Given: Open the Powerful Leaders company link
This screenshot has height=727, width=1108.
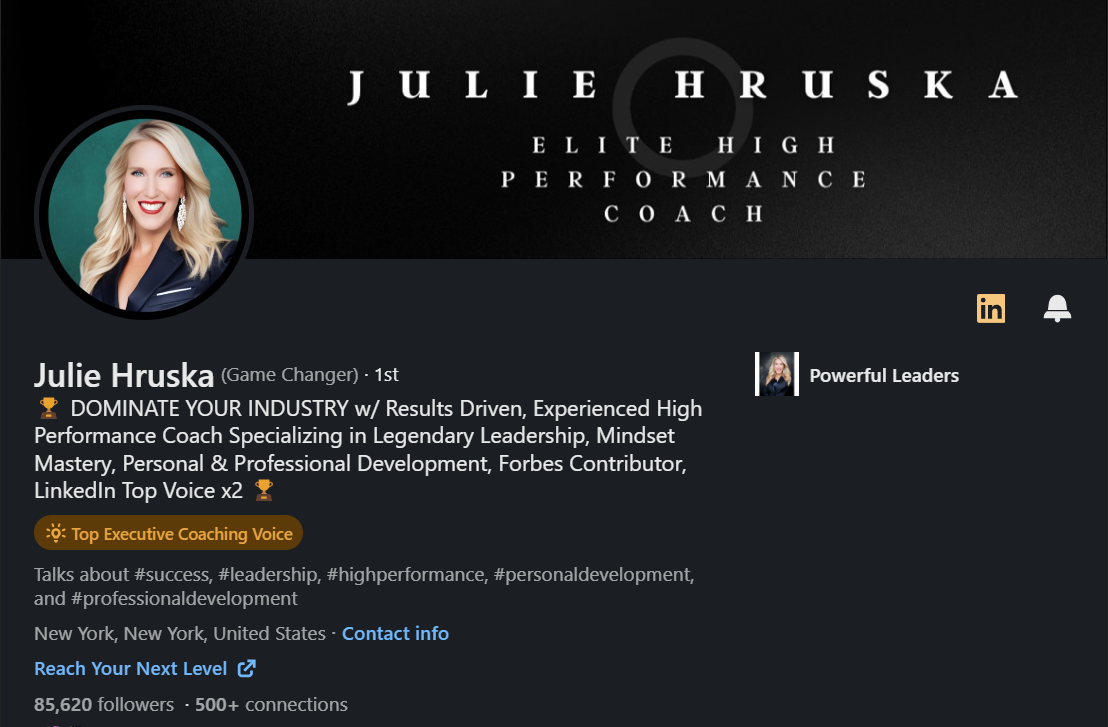Looking at the screenshot, I should click(884, 375).
